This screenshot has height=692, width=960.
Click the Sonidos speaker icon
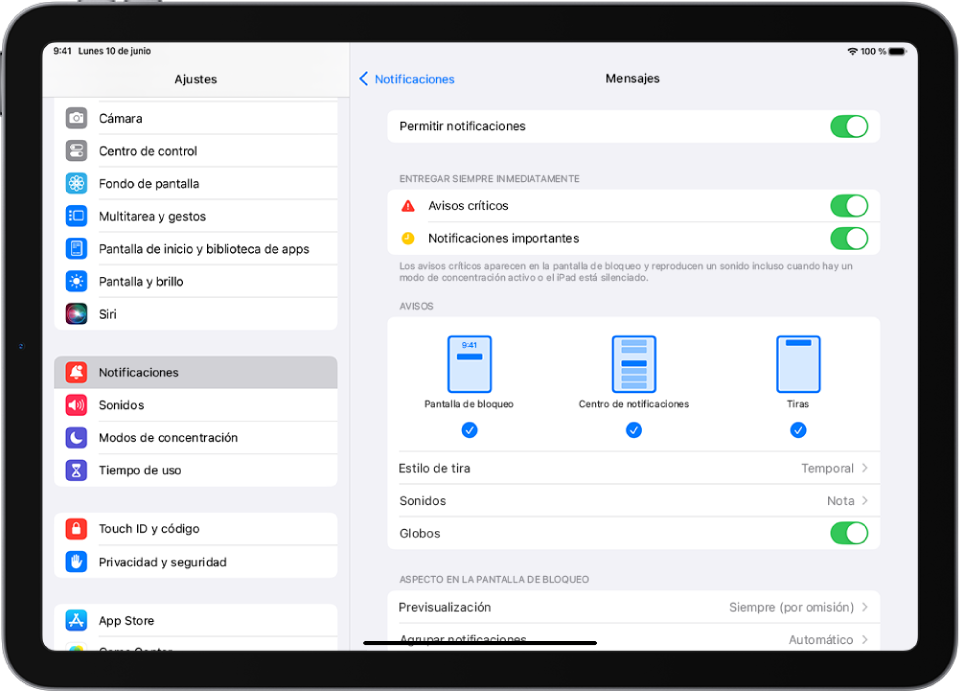click(x=76, y=405)
